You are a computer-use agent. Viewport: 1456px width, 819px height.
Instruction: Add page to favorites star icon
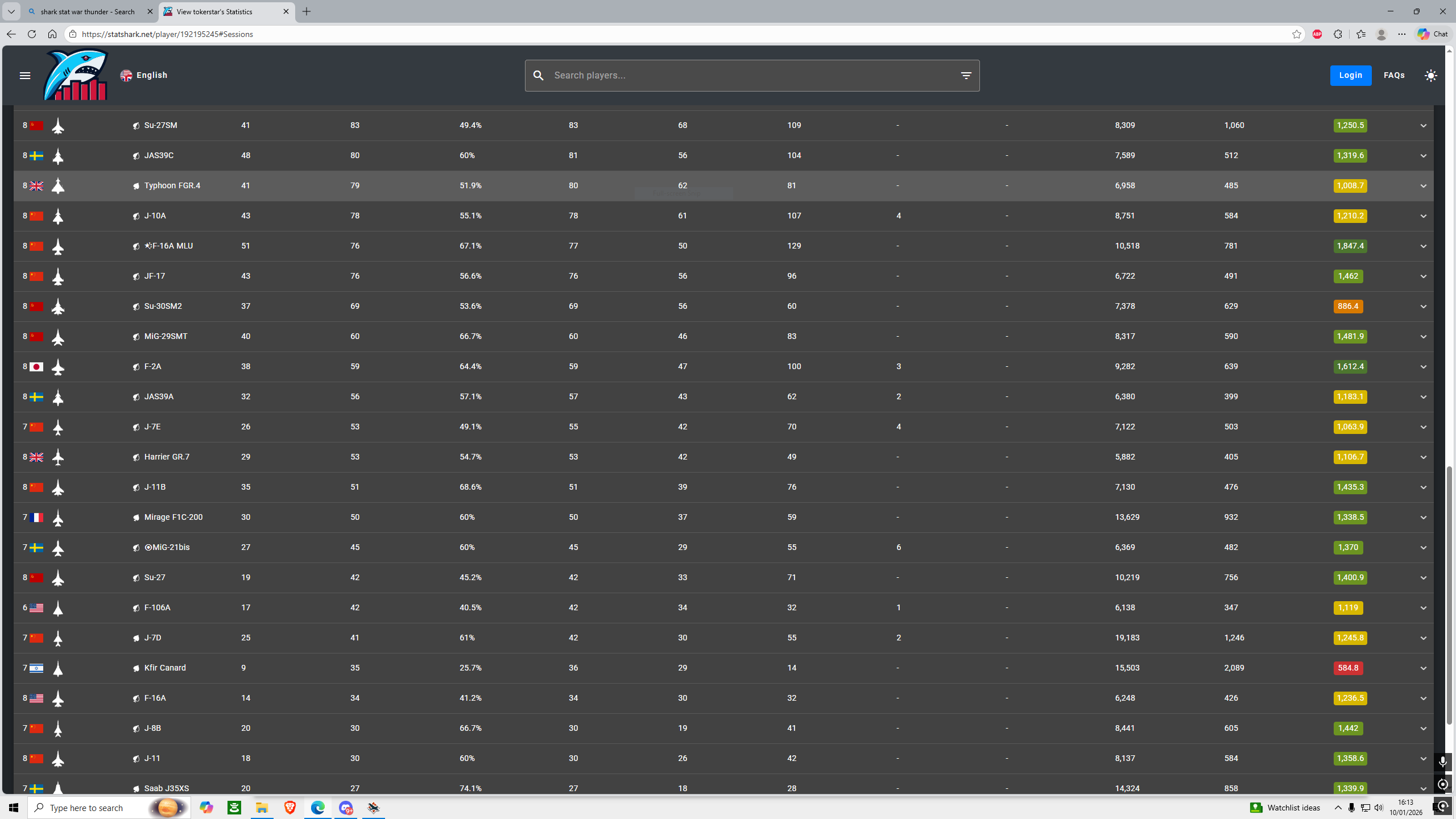point(1296,34)
